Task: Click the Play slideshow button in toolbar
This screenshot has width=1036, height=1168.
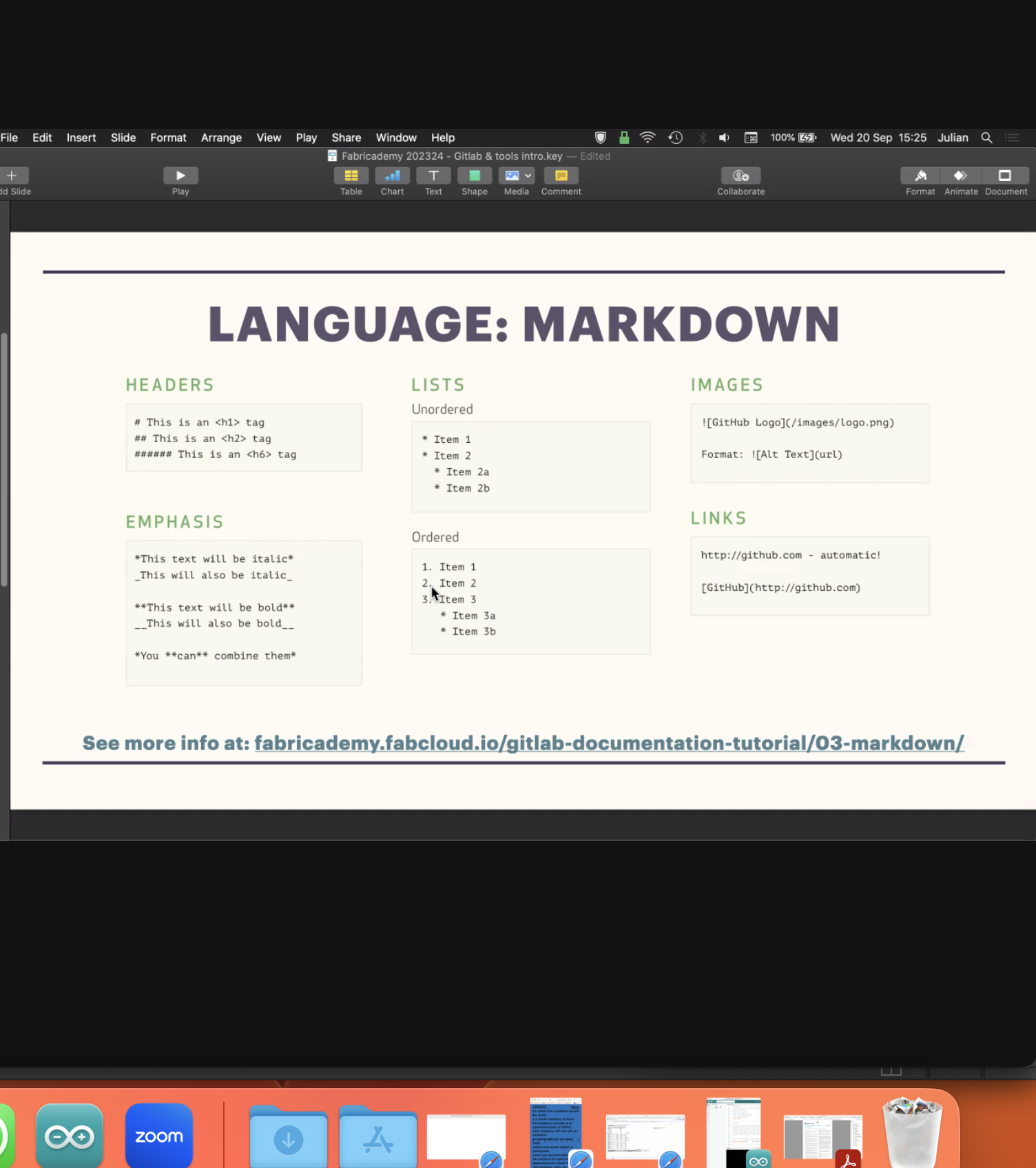Action: (180, 176)
